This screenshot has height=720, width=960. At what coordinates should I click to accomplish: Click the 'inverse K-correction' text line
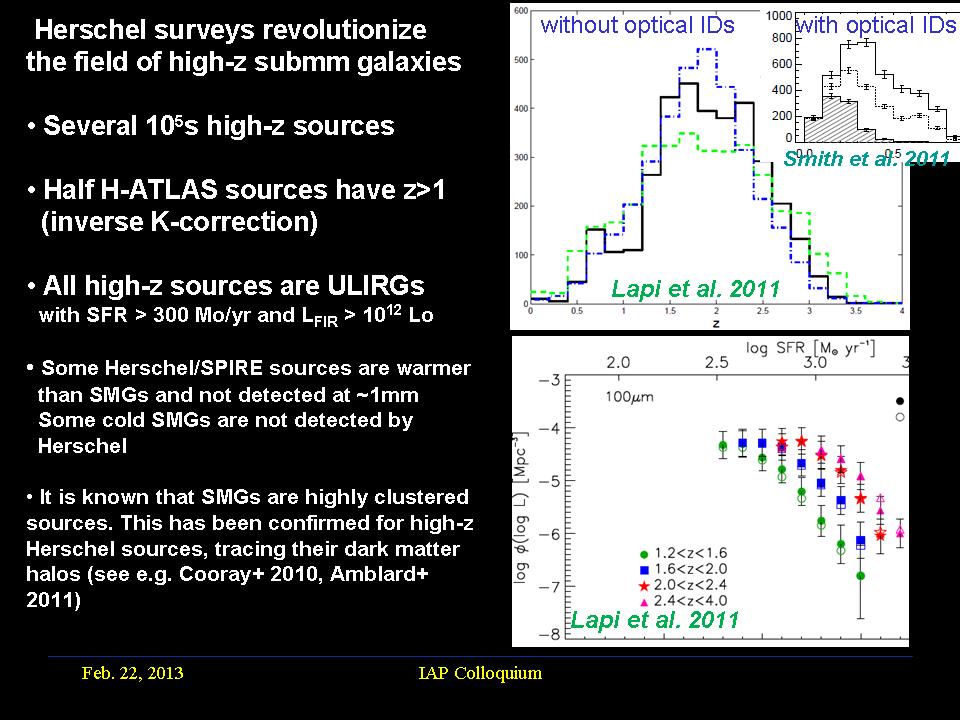click(180, 222)
